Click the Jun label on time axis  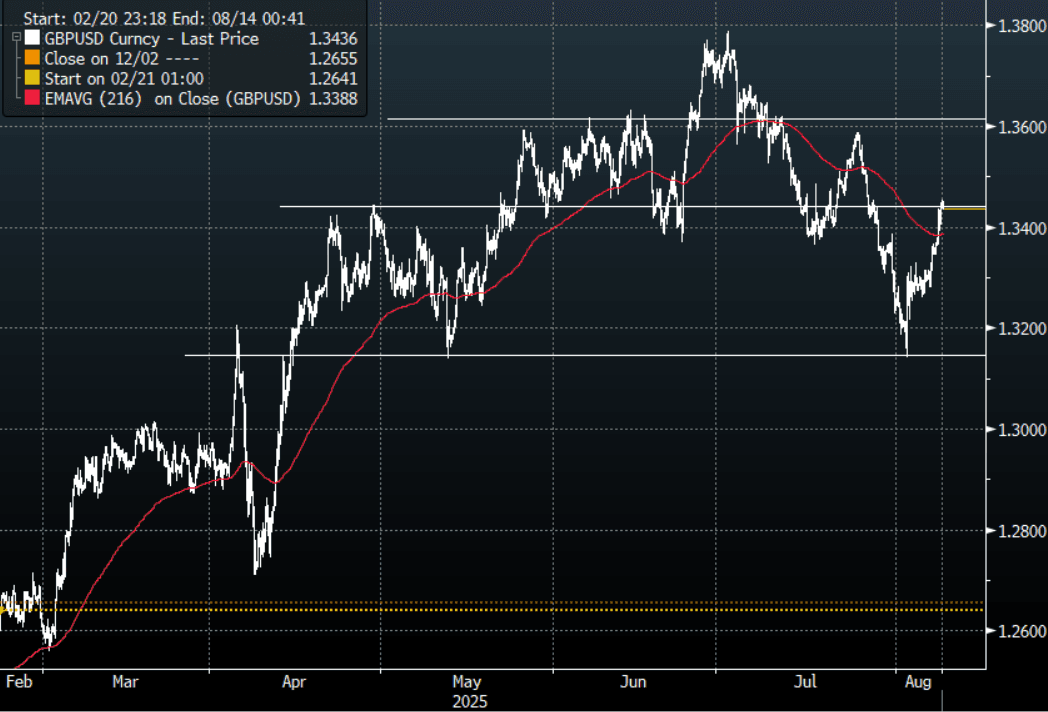pyautogui.click(x=633, y=682)
